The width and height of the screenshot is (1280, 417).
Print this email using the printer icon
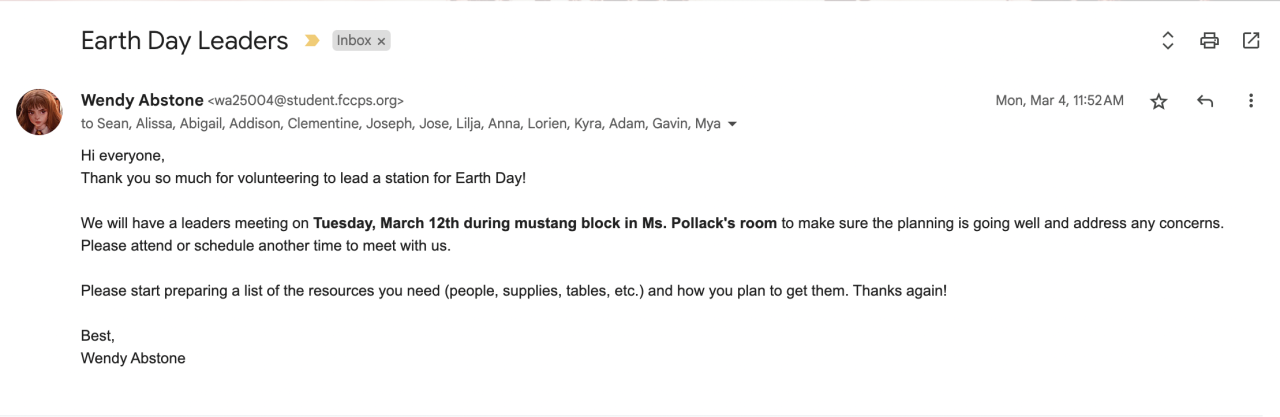tap(1209, 41)
